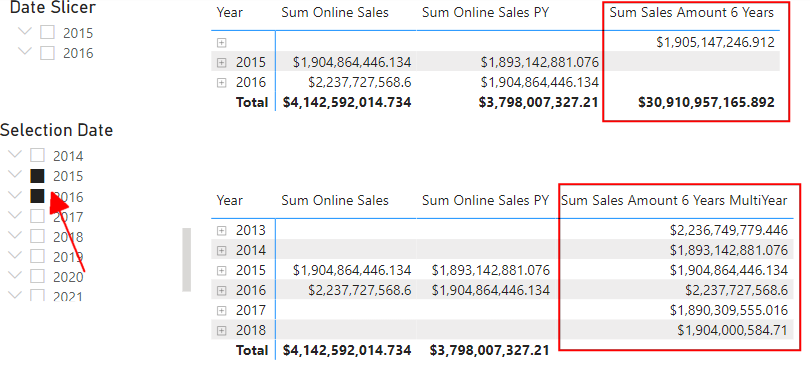810x365 pixels.
Task: Sort bottom matrix by Sum Online Sales PY
Action: coord(485,200)
